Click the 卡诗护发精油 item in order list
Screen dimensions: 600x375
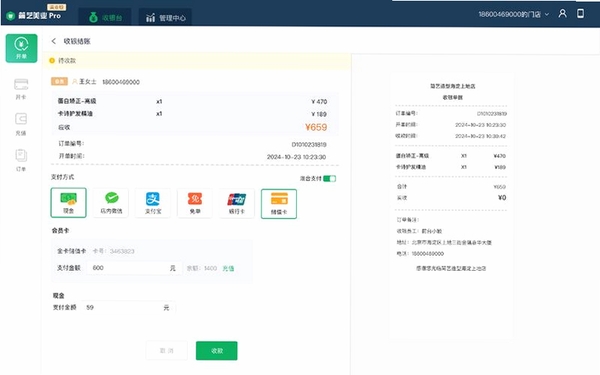tap(75, 114)
